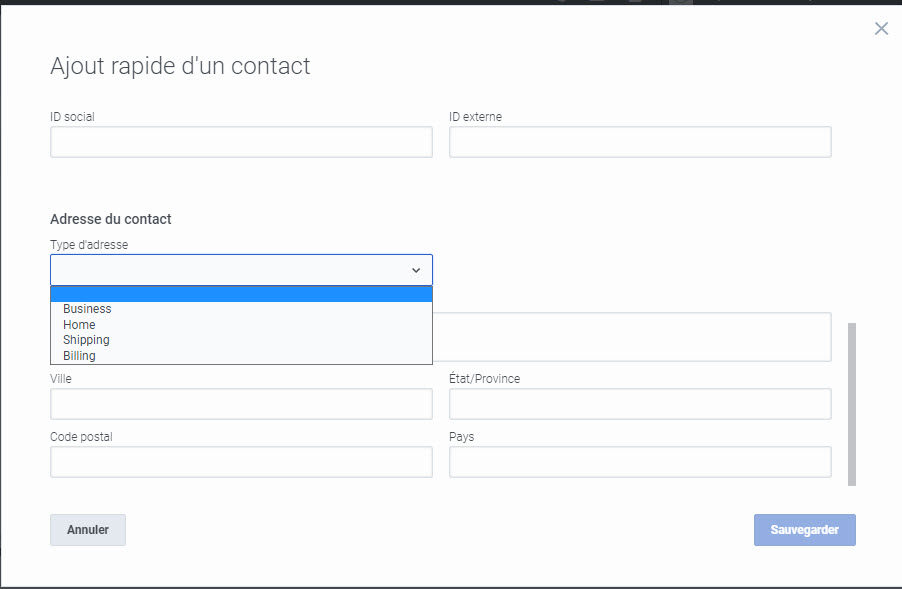Image resolution: width=902 pixels, height=589 pixels.
Task: Click the État/Province text field
Action: coord(640,404)
